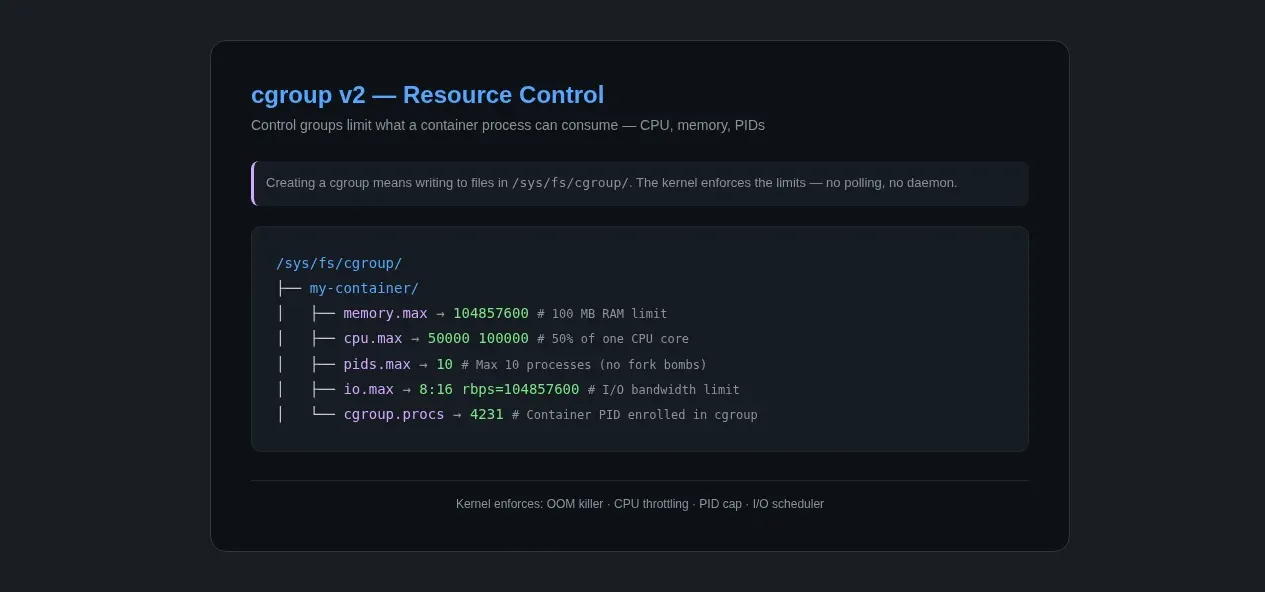Select the 'my-container/' directory row
Viewport: 1265px width, 592px height.
coord(364,288)
